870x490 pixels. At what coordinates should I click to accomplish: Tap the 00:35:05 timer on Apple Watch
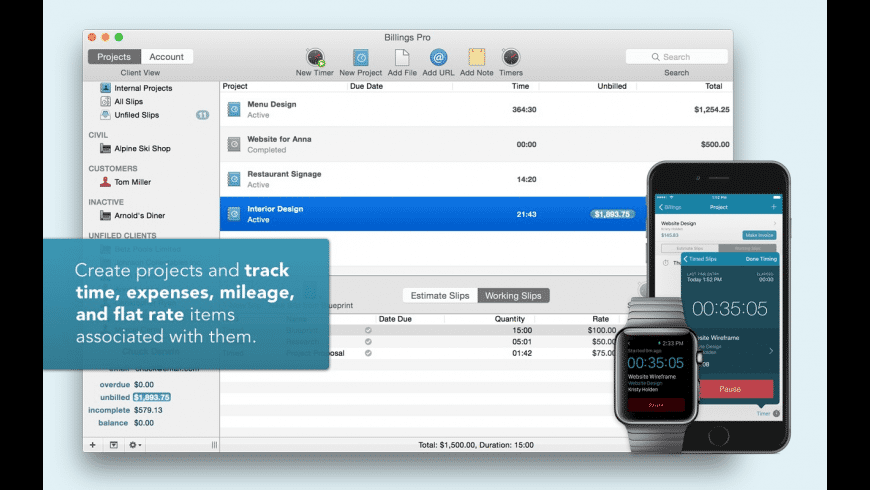point(655,363)
